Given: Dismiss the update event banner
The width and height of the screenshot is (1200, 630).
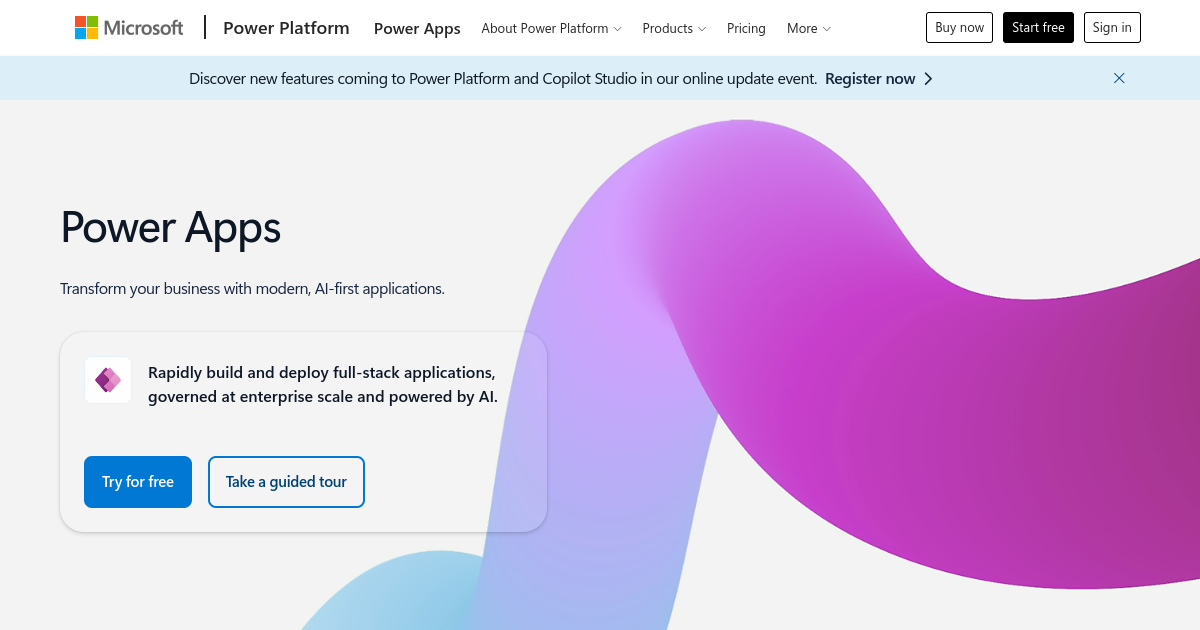Looking at the screenshot, I should point(1119,78).
